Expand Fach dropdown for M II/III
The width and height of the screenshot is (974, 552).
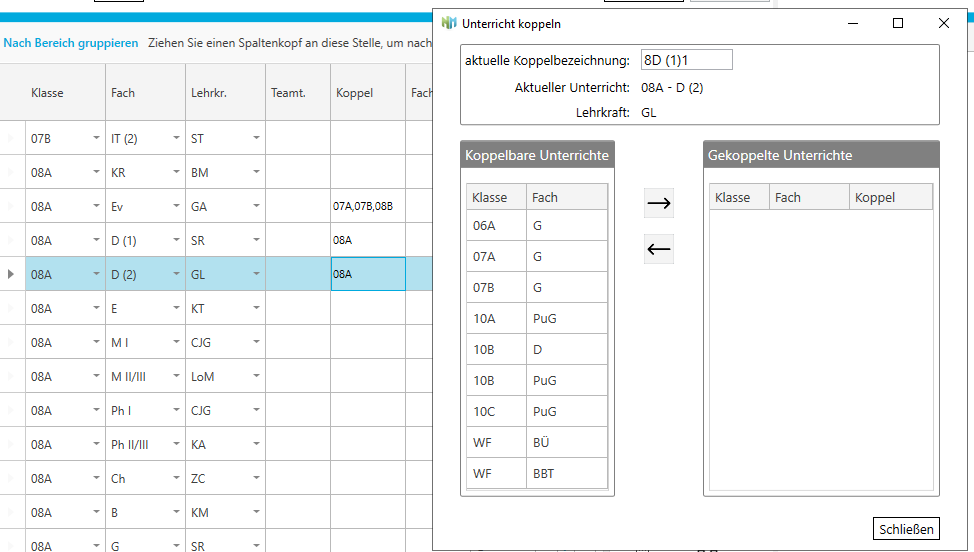[x=176, y=377]
